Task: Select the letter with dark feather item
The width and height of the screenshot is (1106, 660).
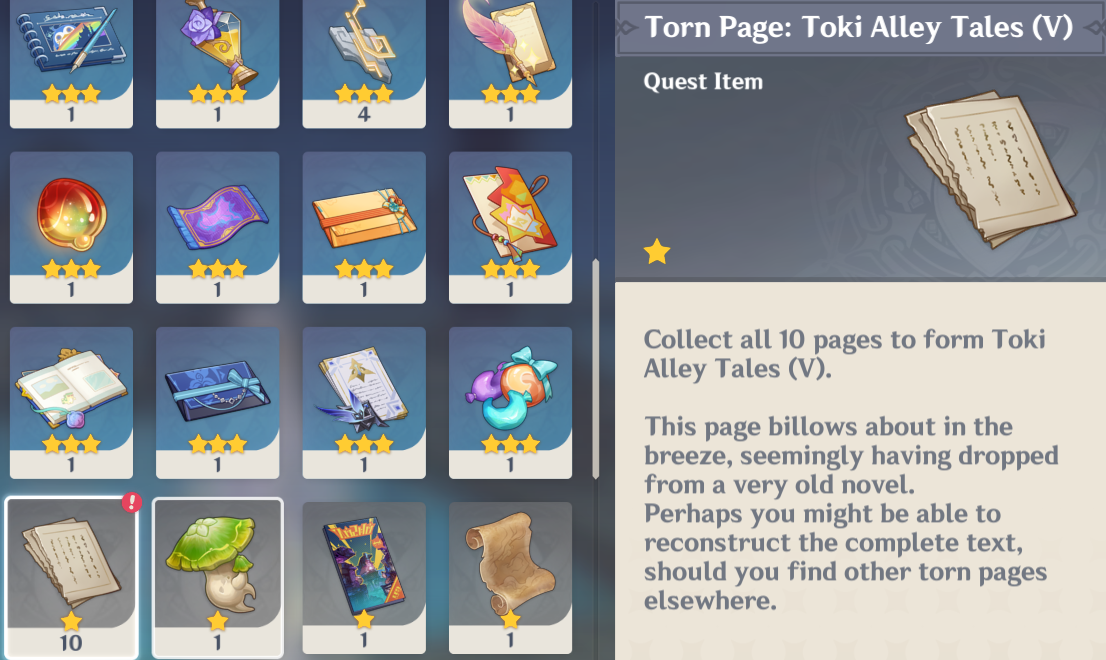Action: coord(364,403)
